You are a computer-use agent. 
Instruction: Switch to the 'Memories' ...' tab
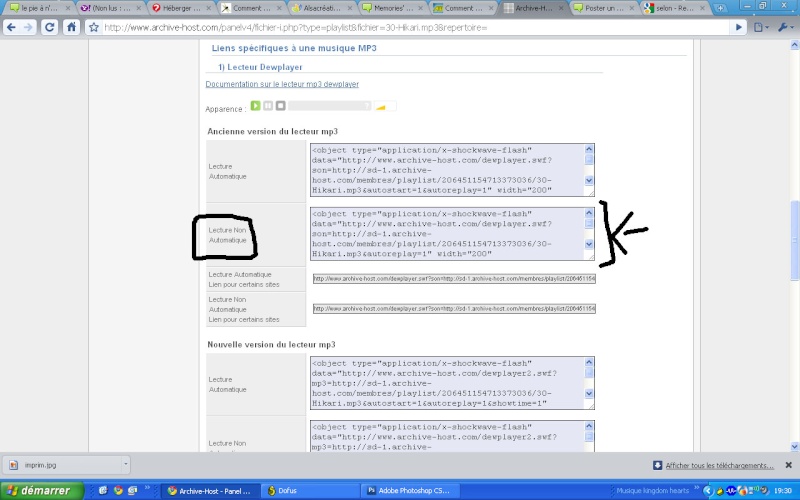click(392, 8)
